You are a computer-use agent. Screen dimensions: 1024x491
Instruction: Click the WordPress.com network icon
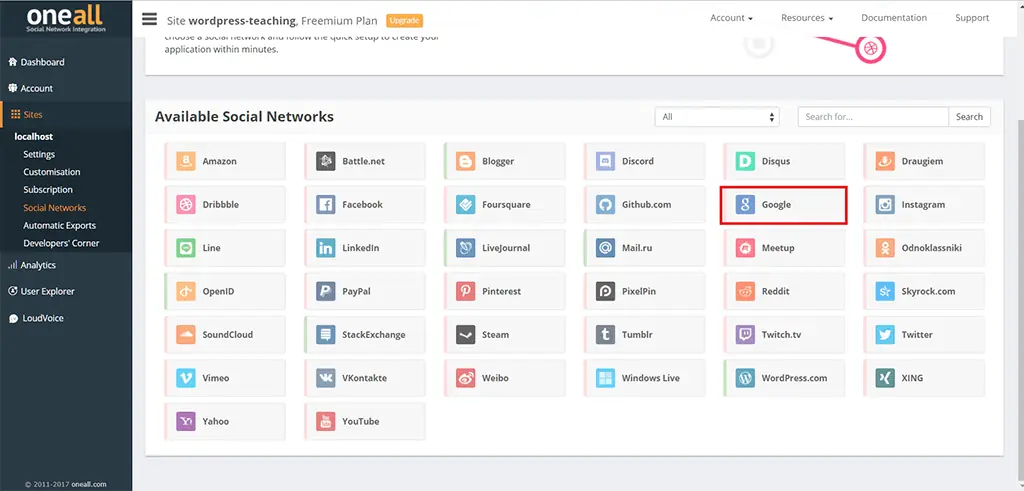[x=745, y=378]
